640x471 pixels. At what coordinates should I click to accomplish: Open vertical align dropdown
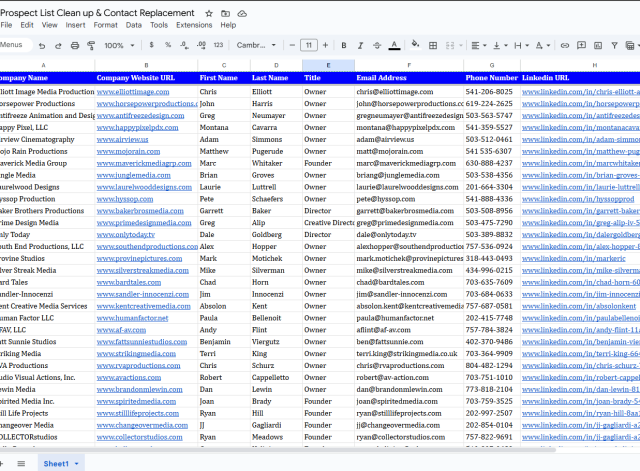(x=500, y=45)
